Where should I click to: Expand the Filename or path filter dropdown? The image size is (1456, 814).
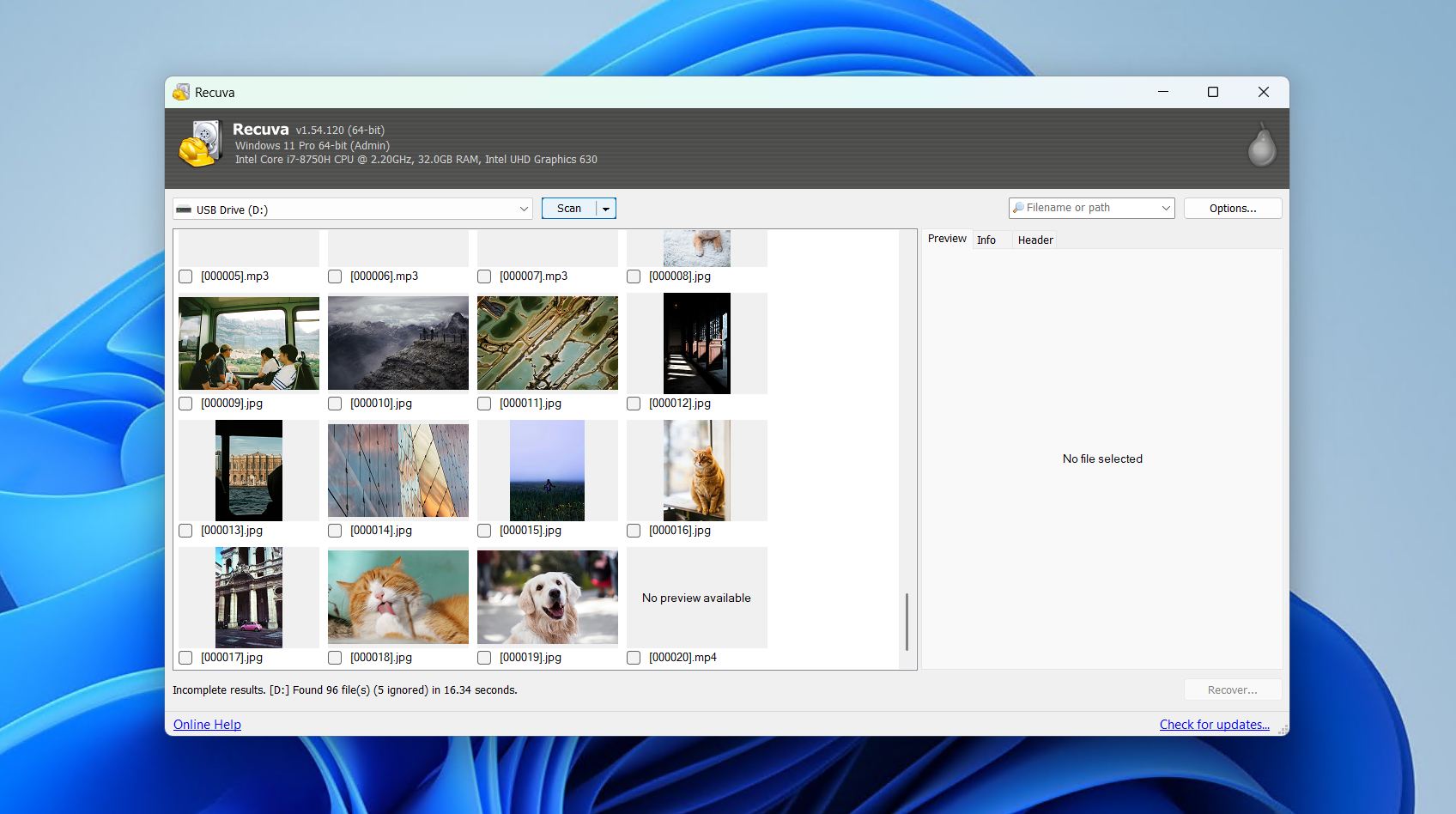(x=1165, y=208)
